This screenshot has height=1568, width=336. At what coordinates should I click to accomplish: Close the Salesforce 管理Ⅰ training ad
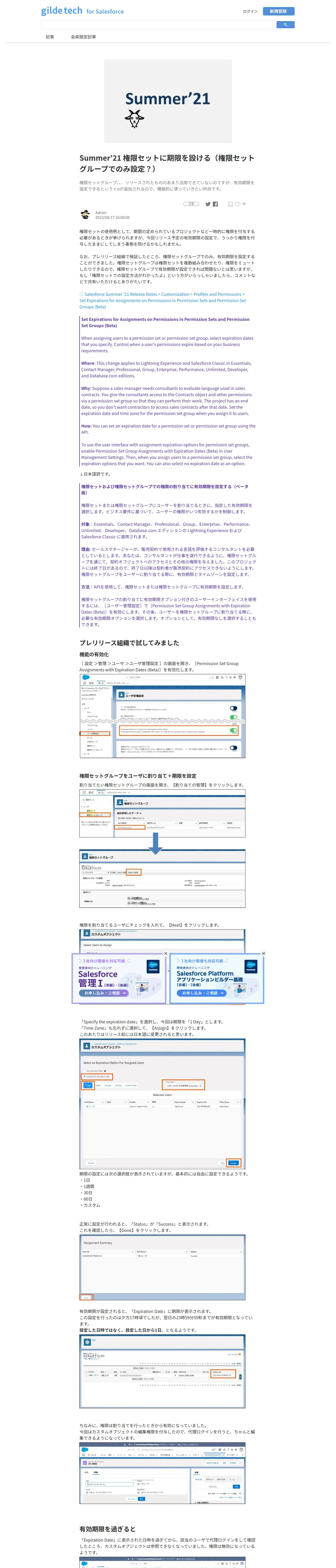[165, 953]
